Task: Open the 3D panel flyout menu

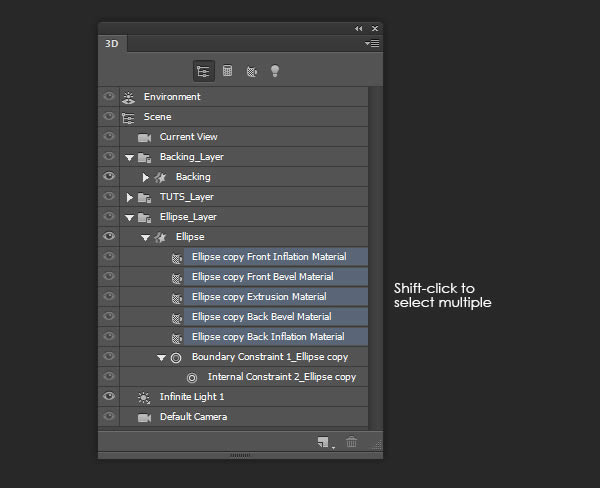Action: (372, 44)
